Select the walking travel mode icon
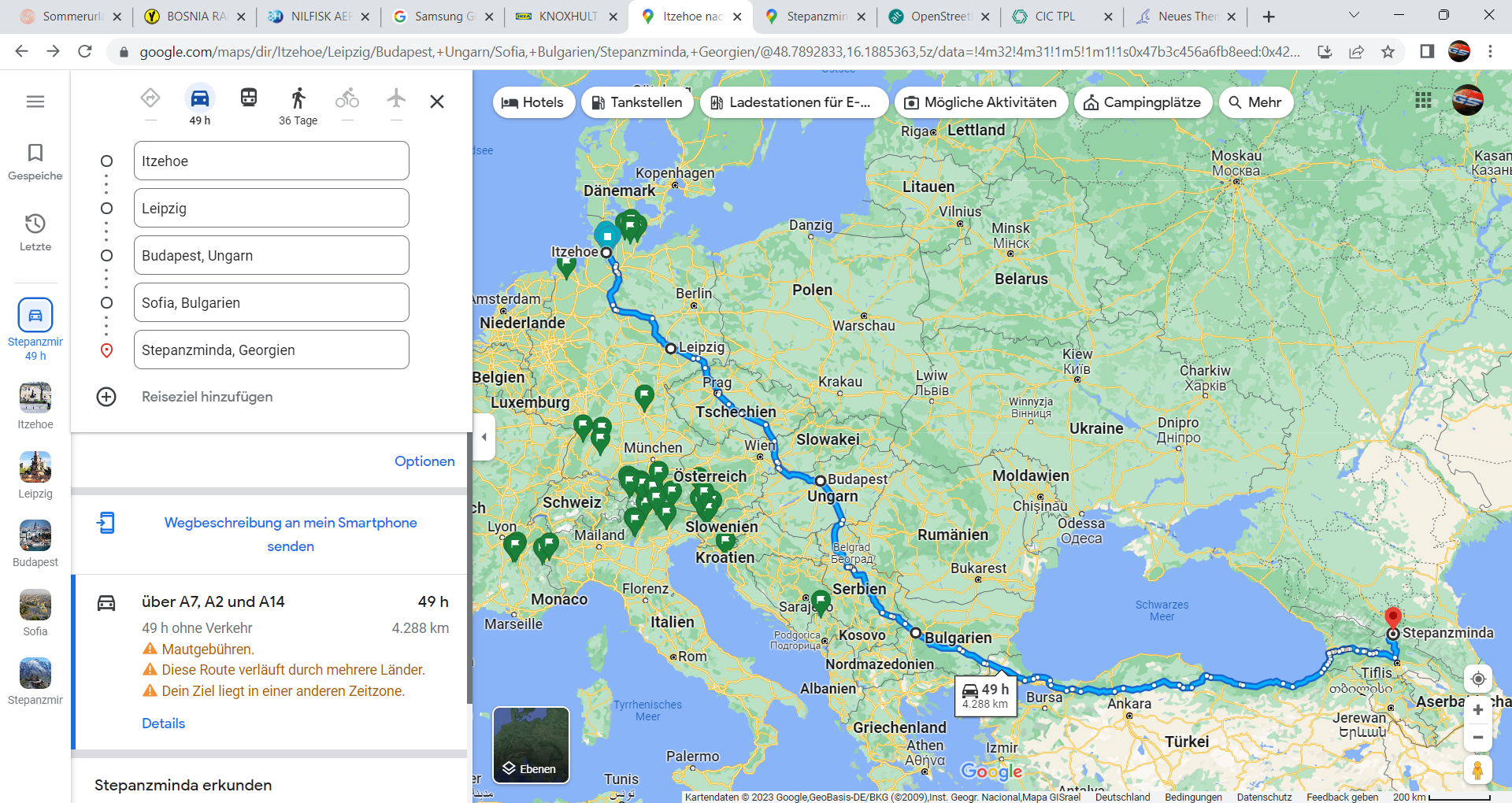The height and width of the screenshot is (803, 1512). pos(298,98)
